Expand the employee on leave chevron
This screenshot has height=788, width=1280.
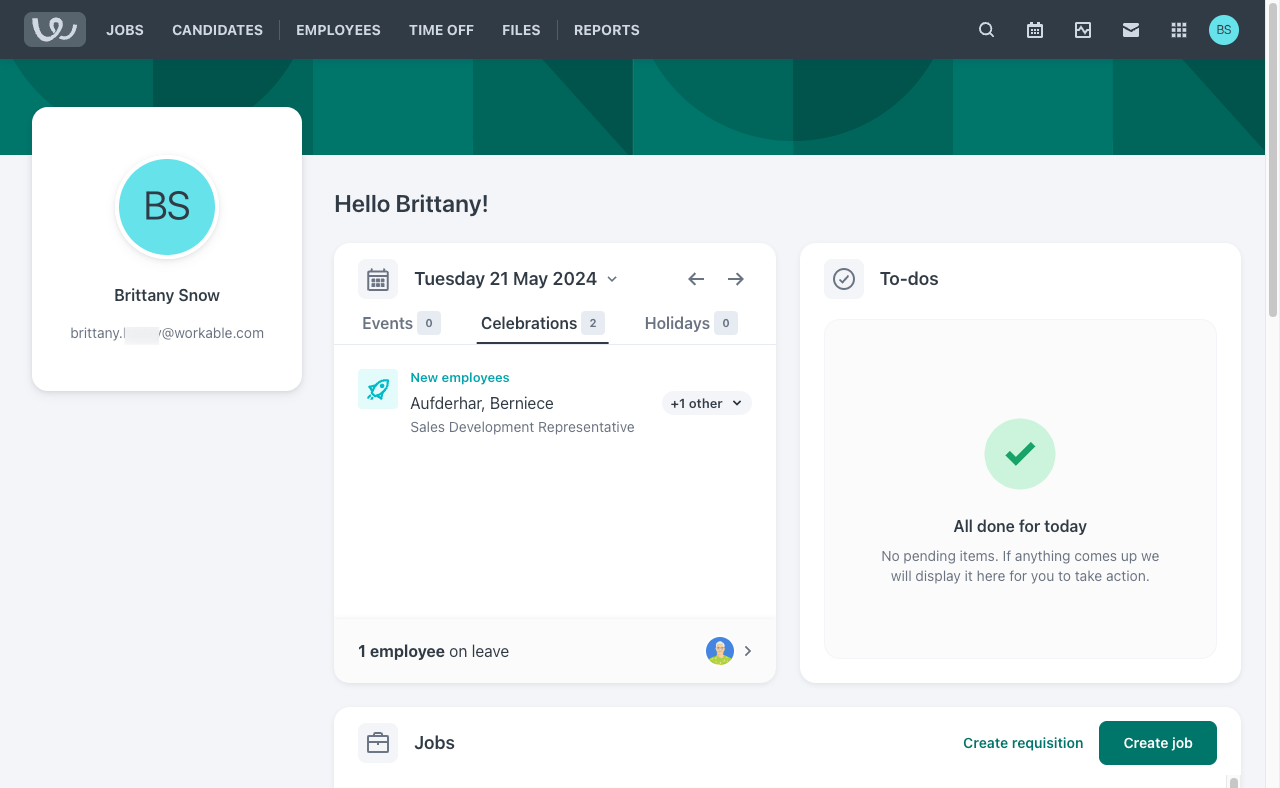pyautogui.click(x=748, y=651)
